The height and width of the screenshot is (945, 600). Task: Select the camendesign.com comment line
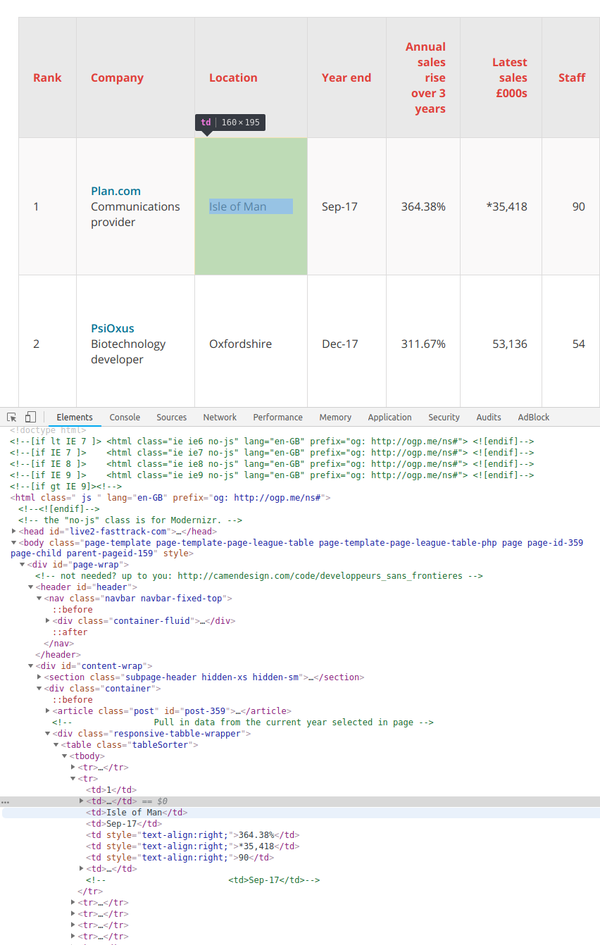[259, 576]
